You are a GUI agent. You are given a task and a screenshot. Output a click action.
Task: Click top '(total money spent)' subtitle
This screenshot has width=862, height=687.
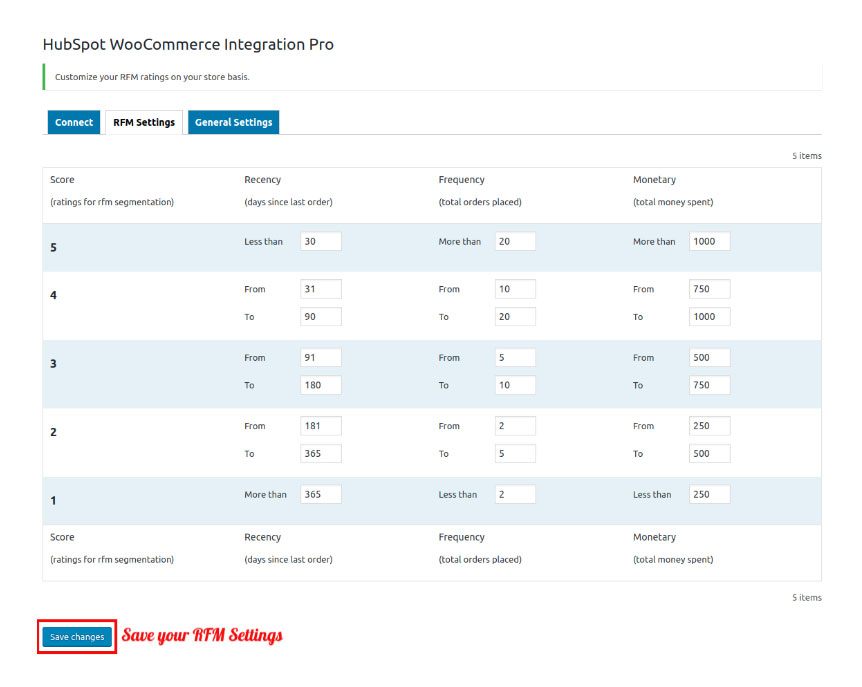(x=673, y=202)
